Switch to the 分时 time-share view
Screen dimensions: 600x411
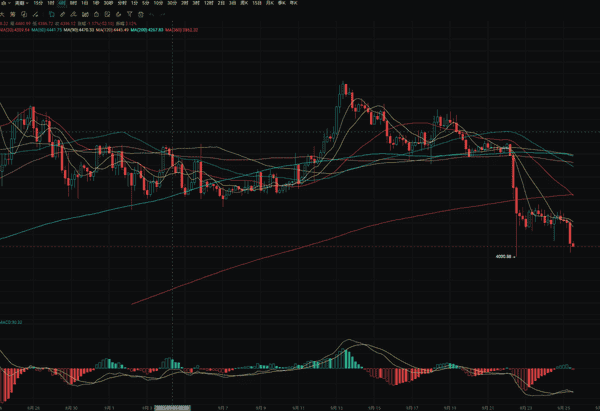[123, 5]
